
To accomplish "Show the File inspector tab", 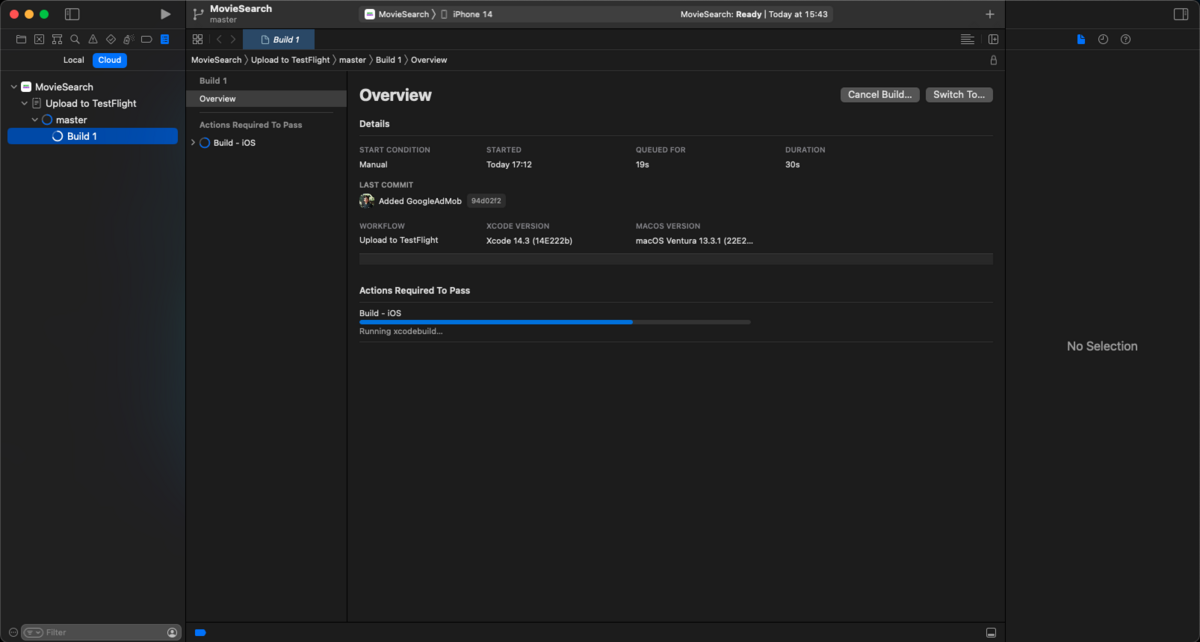I will (x=1081, y=39).
